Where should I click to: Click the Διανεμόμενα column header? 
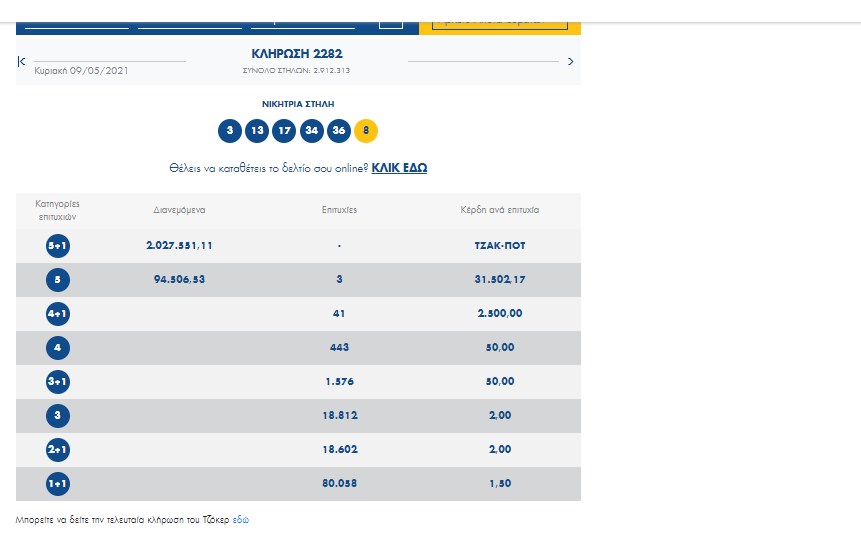(x=180, y=211)
